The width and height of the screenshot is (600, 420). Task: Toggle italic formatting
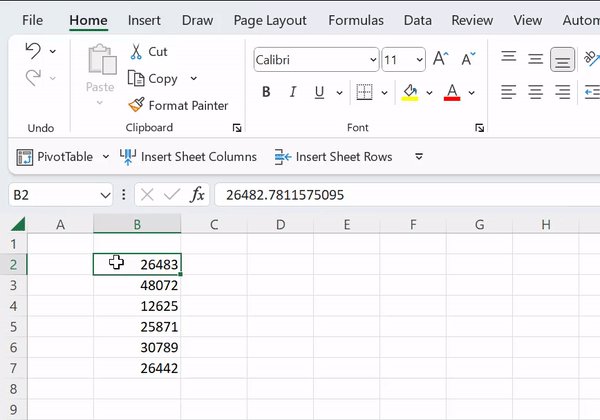click(293, 92)
